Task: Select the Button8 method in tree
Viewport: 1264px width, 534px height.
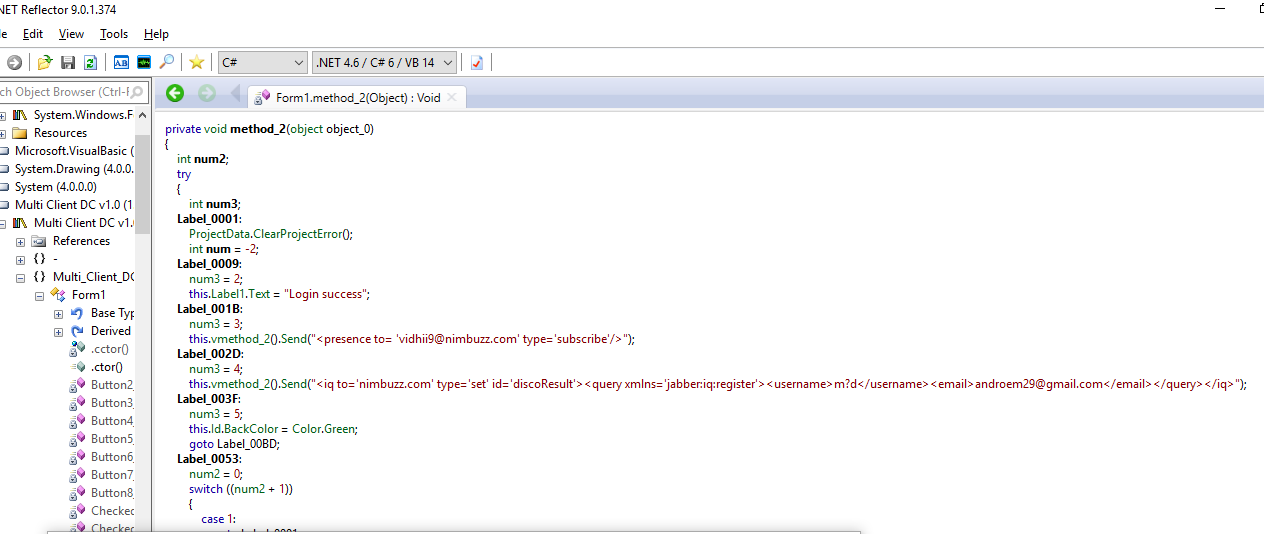Action: [111, 493]
